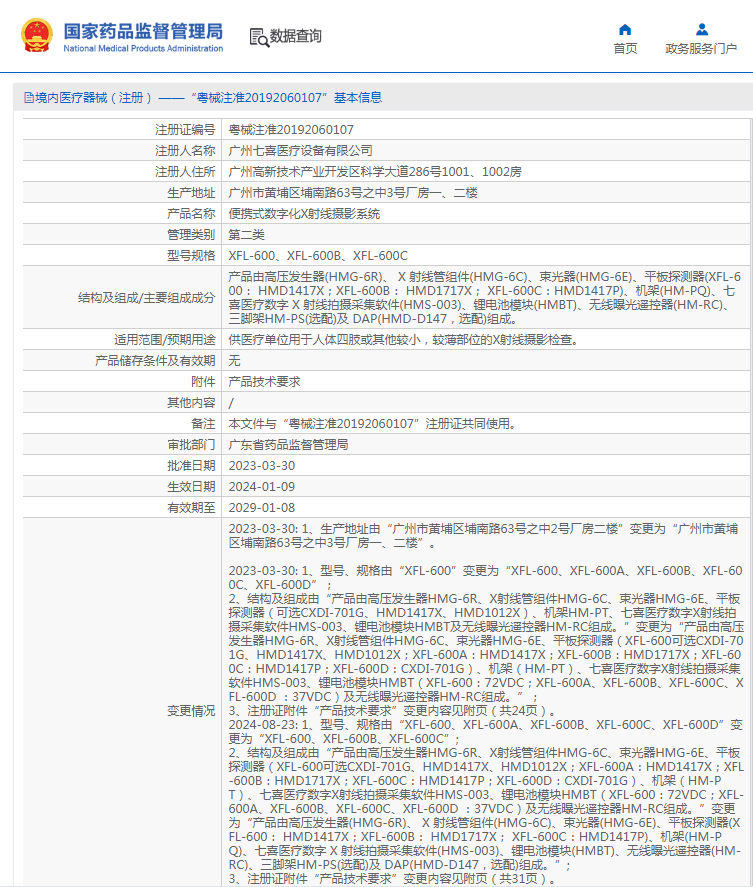This screenshot has height=887, width=753.
Task: Click the 型号规格 label
Action: pos(191,256)
